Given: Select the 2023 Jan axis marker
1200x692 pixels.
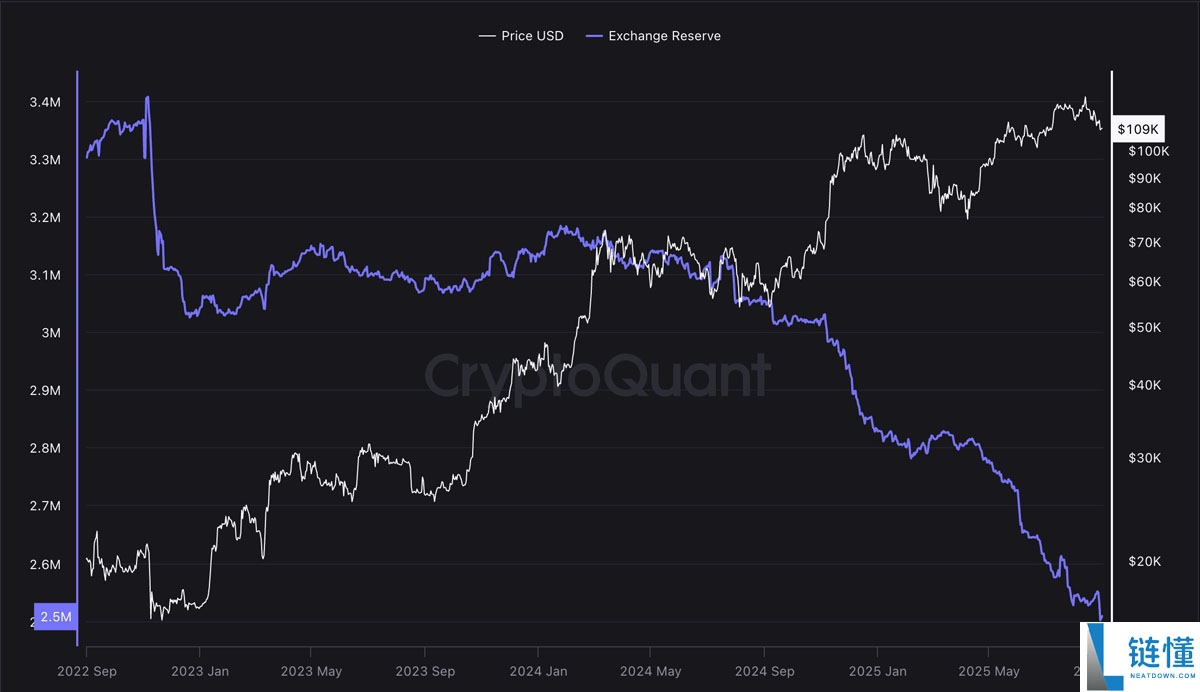Looking at the screenshot, I should point(198,671).
